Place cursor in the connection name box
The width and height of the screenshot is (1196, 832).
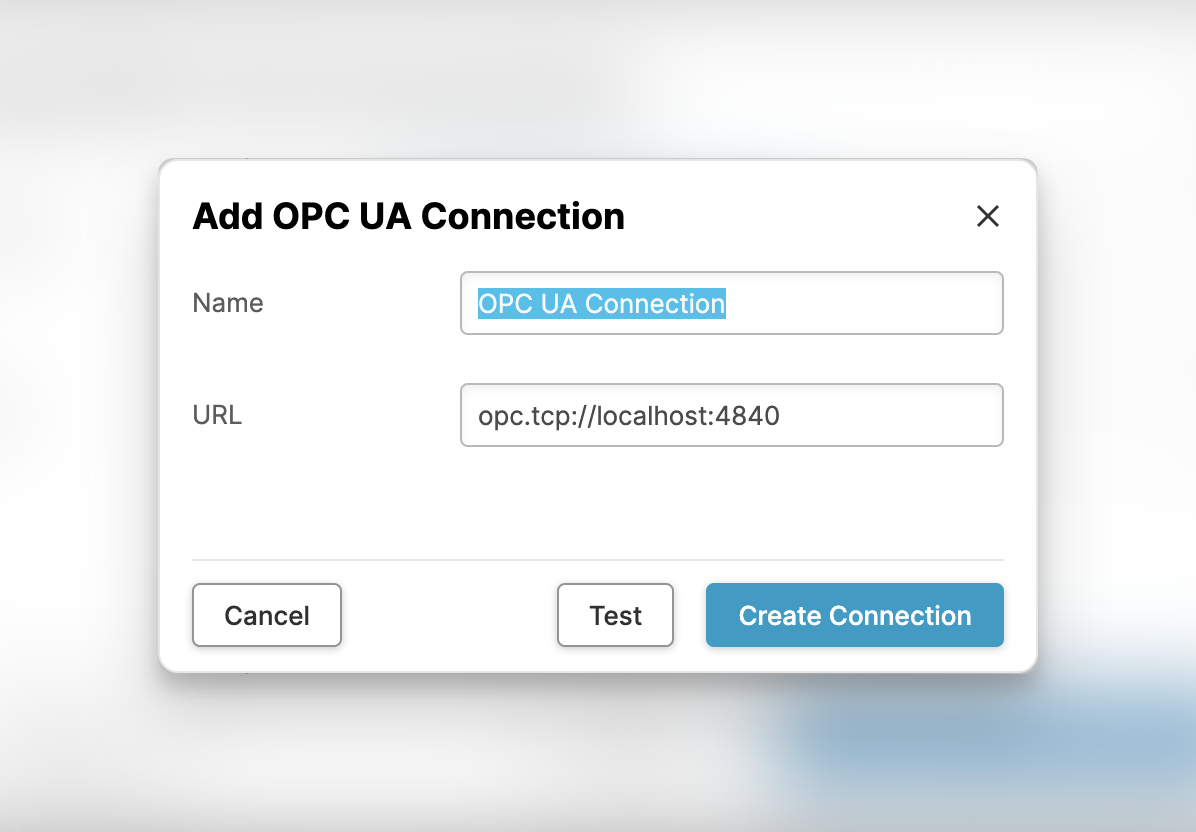[x=731, y=303]
